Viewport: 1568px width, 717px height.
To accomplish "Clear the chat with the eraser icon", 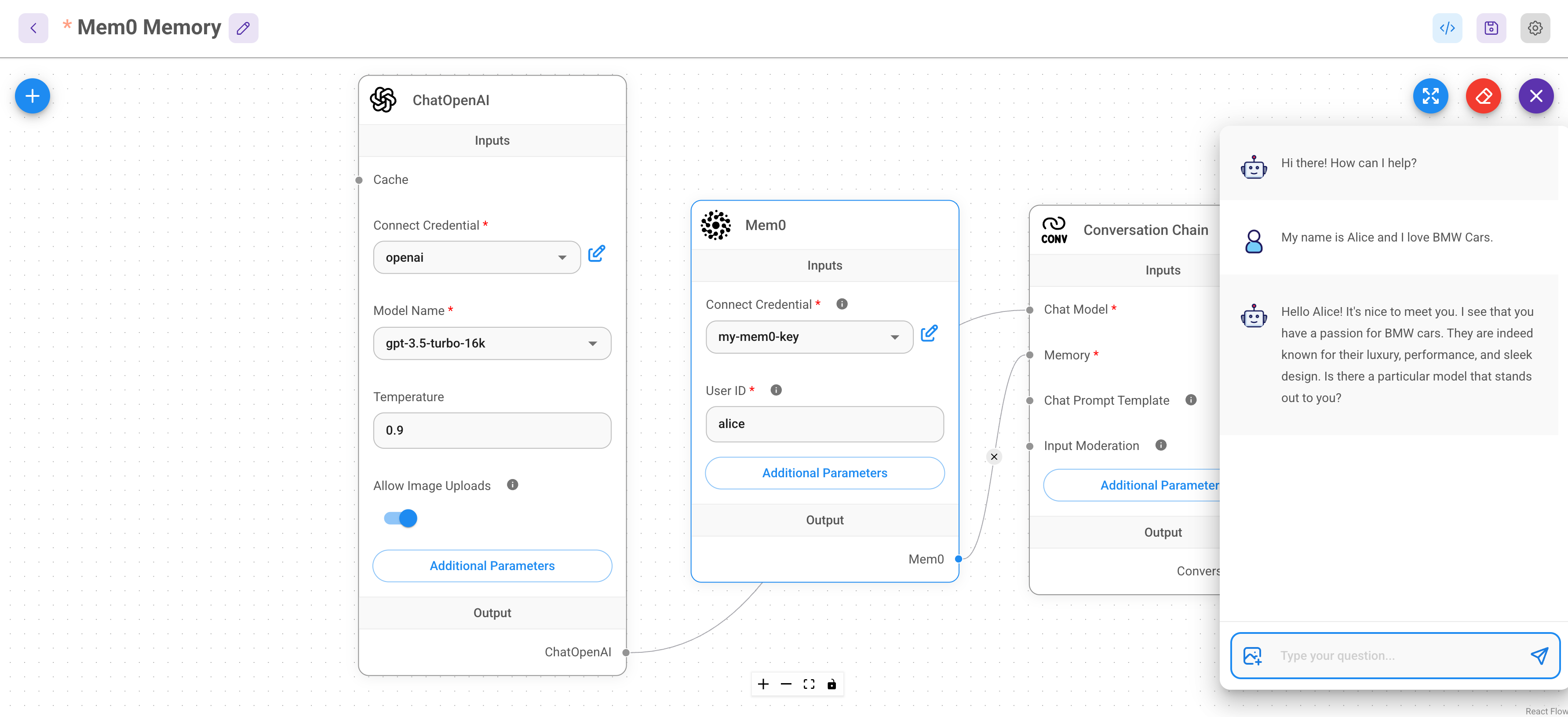I will point(1484,95).
